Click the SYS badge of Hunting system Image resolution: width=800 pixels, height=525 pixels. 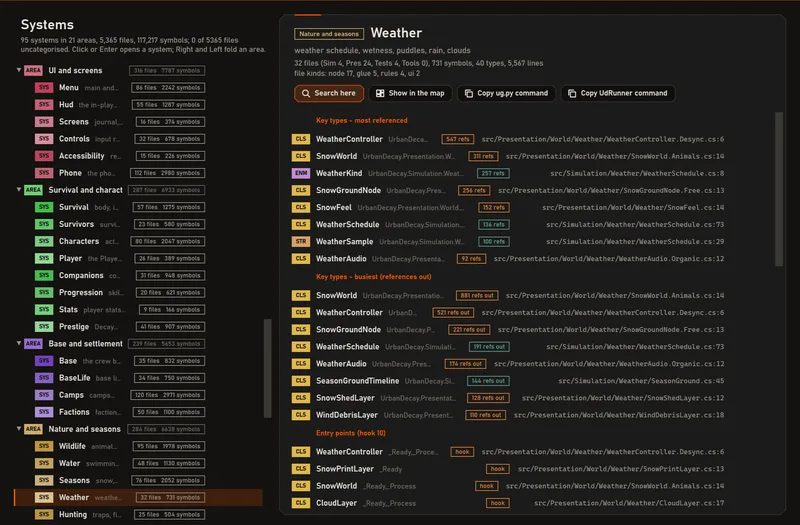click(x=44, y=514)
